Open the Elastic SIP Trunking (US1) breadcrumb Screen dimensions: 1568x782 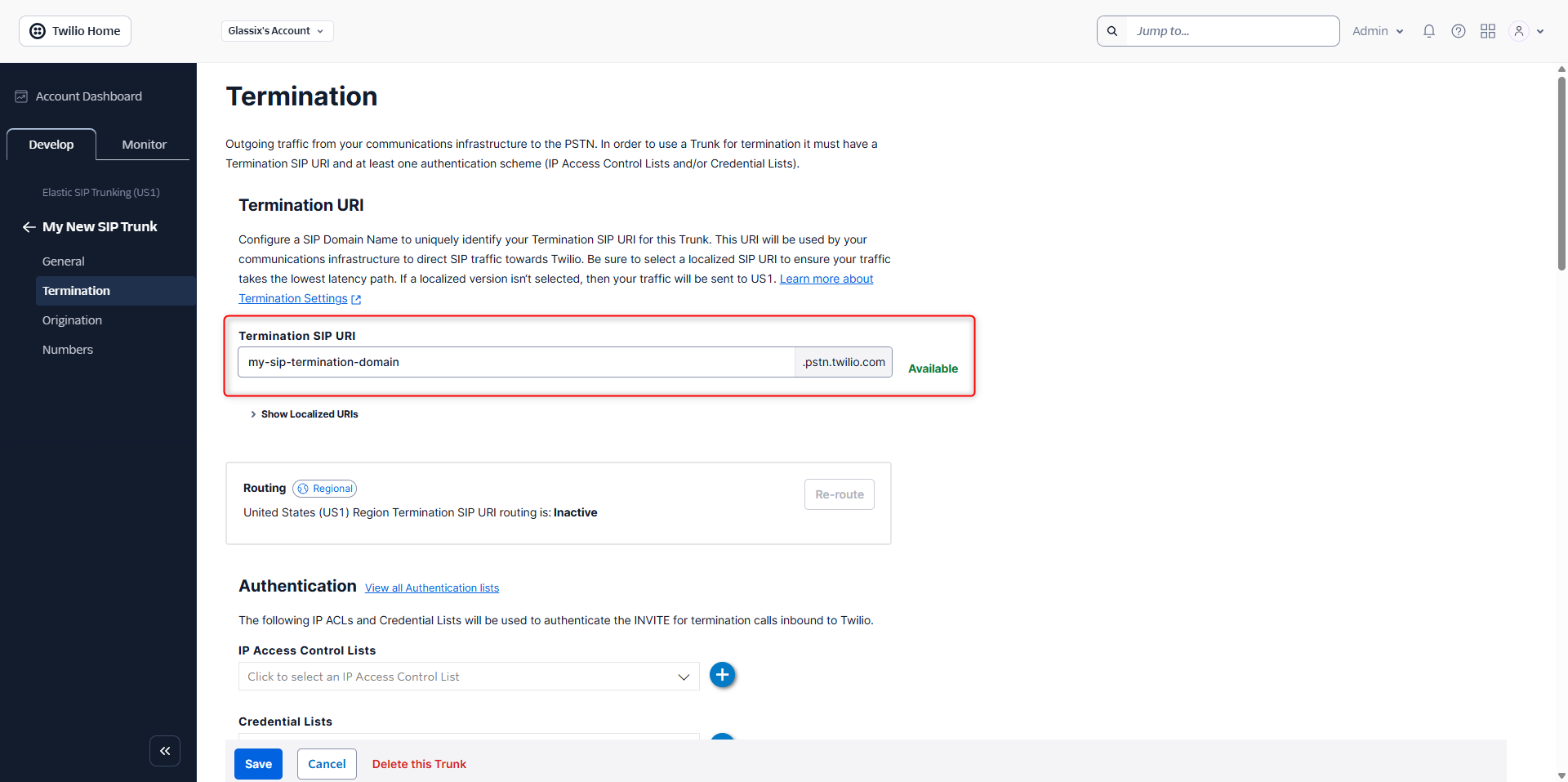coord(101,192)
